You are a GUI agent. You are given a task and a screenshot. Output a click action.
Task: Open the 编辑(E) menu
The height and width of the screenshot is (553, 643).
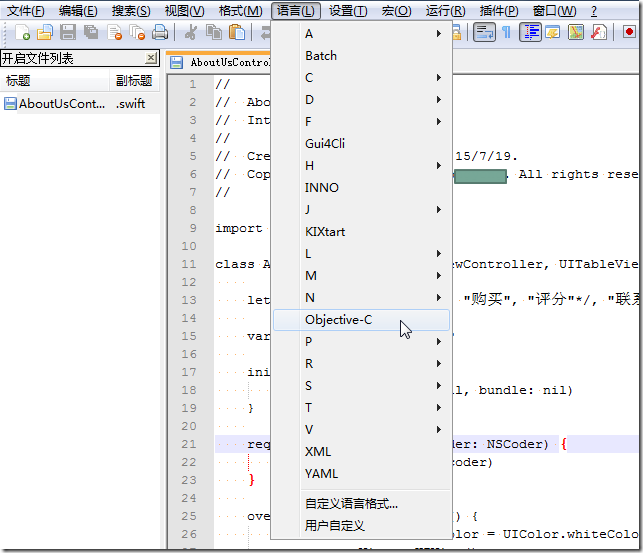tap(78, 11)
